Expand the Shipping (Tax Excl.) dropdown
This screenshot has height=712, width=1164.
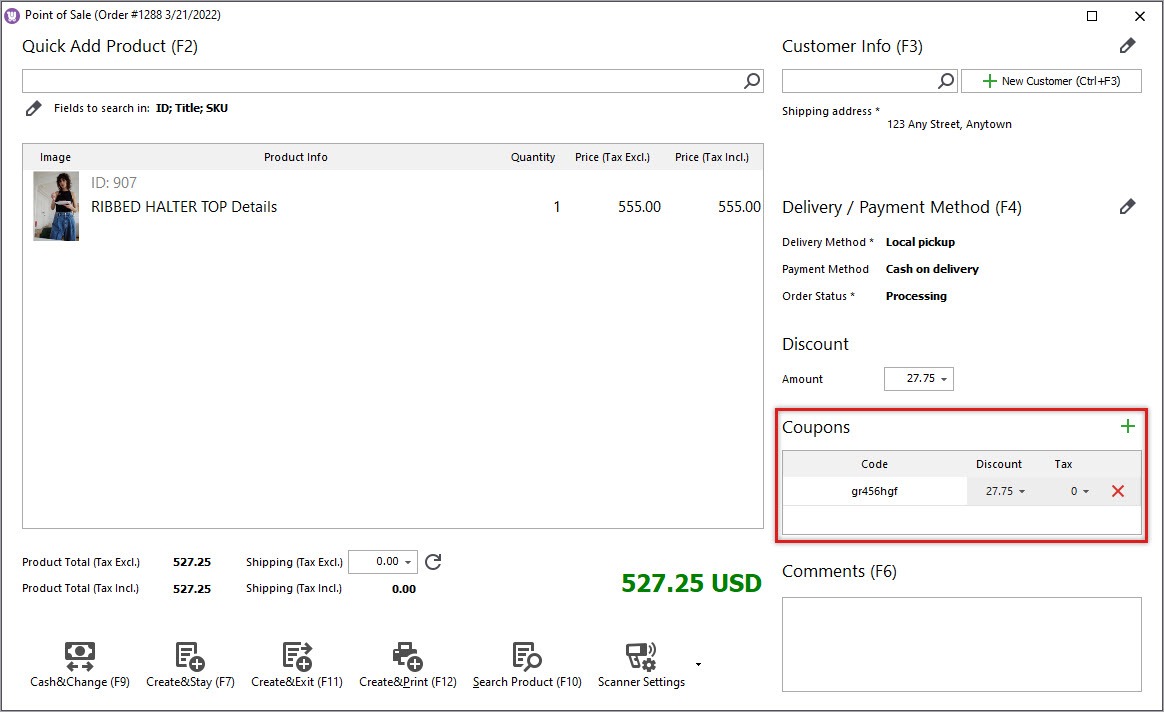tap(409, 563)
